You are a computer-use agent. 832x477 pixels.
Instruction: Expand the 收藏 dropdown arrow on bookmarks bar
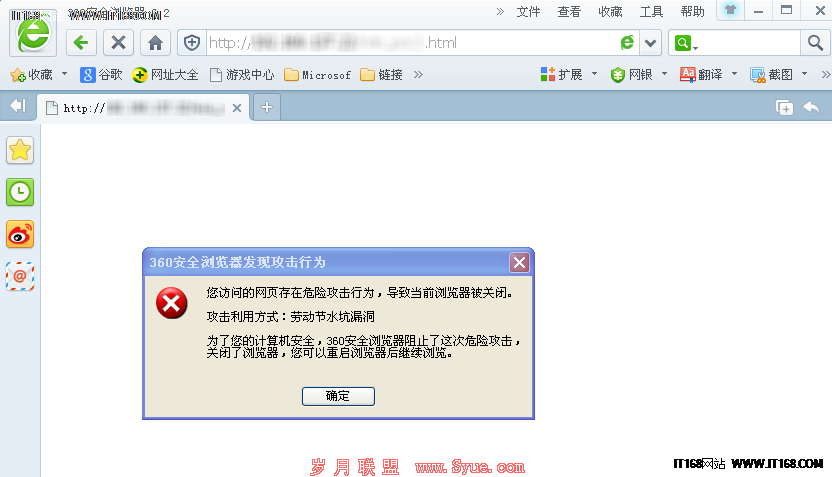coord(64,74)
